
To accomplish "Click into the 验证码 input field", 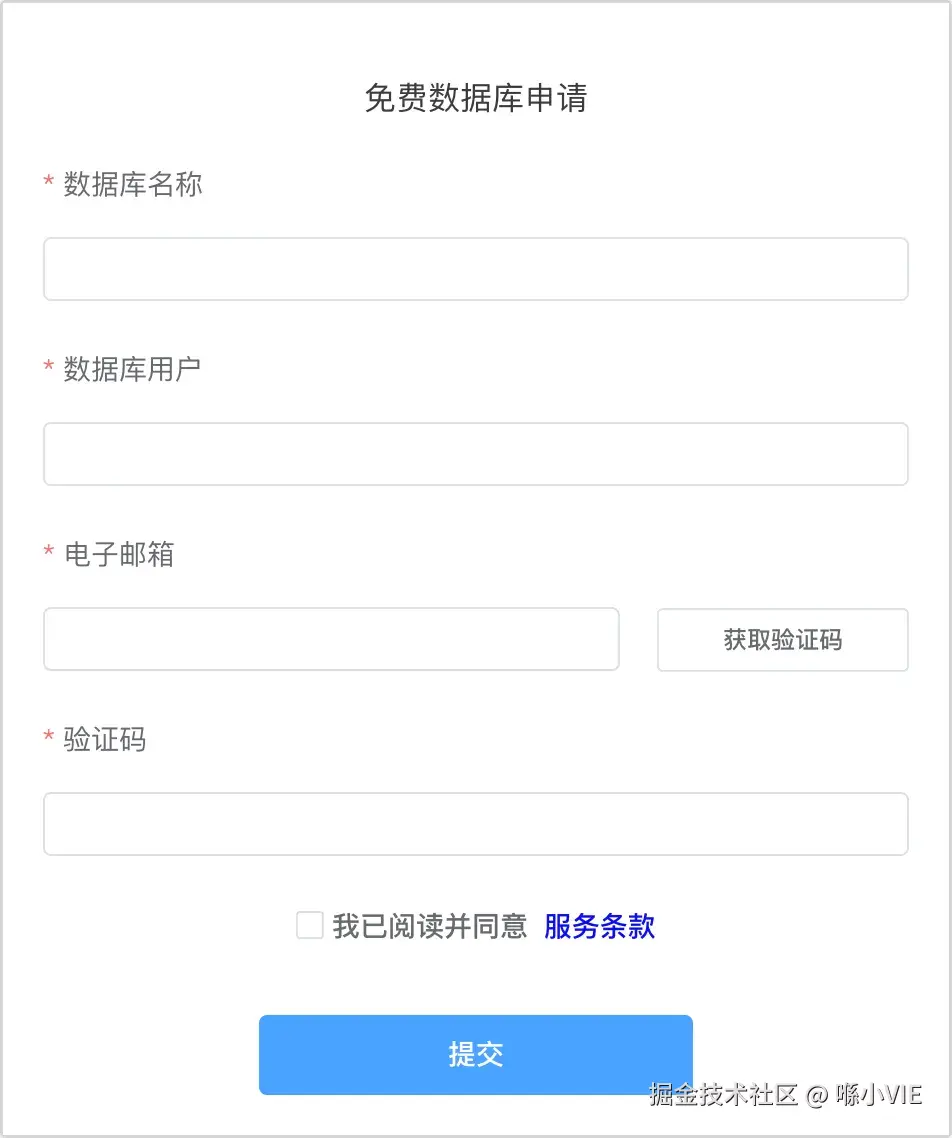I will pos(475,824).
